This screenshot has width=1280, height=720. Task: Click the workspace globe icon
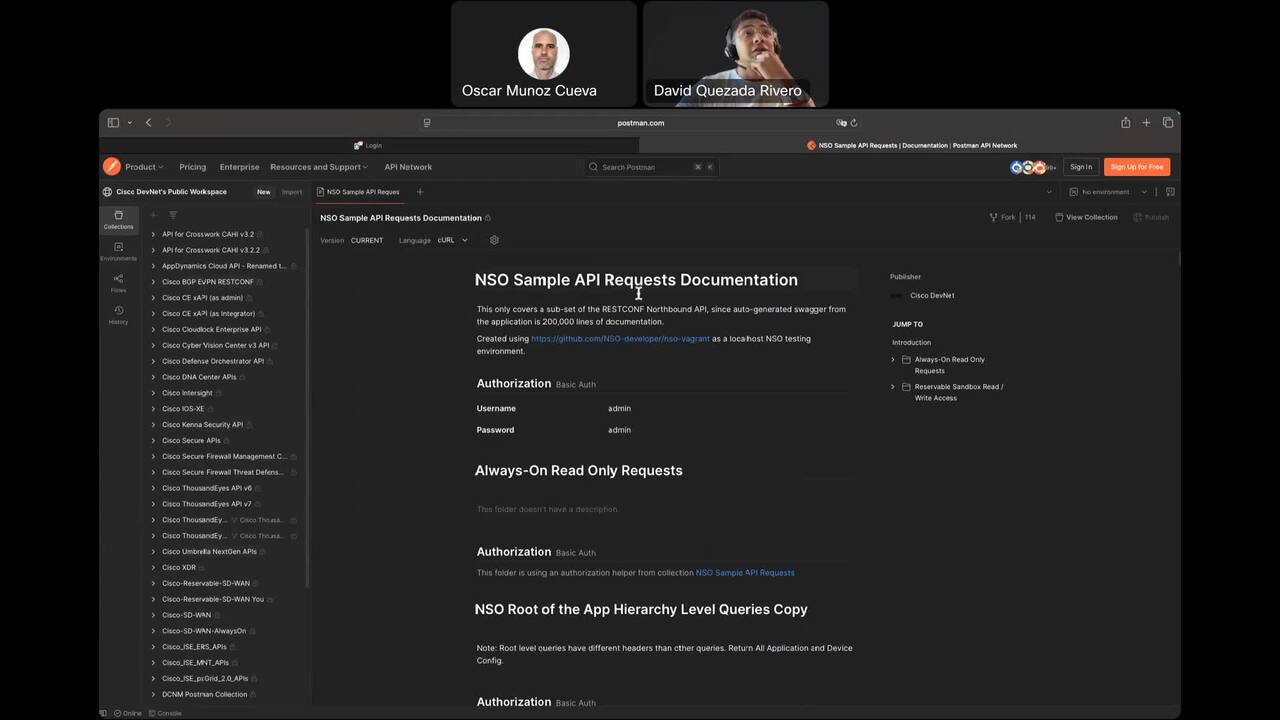(x=107, y=192)
